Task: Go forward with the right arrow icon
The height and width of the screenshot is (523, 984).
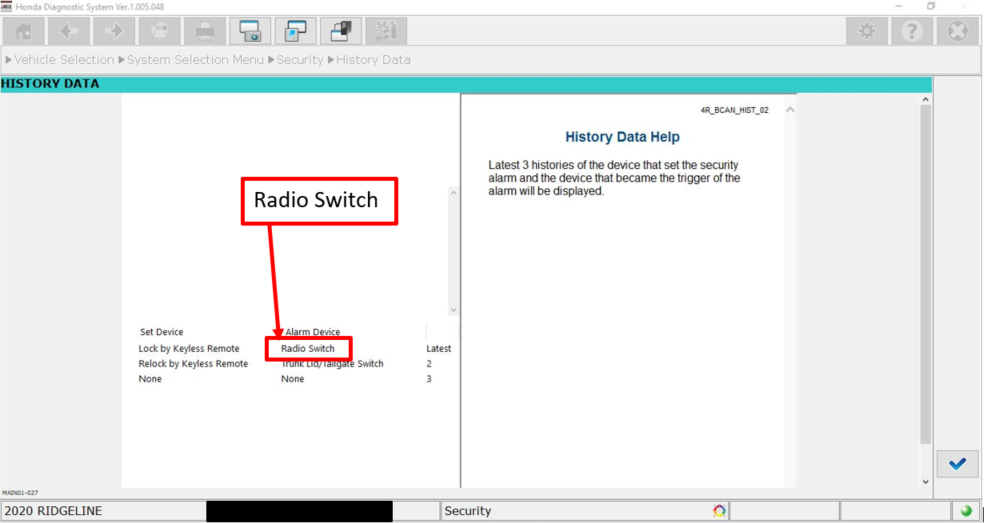Action: pyautogui.click(x=114, y=31)
